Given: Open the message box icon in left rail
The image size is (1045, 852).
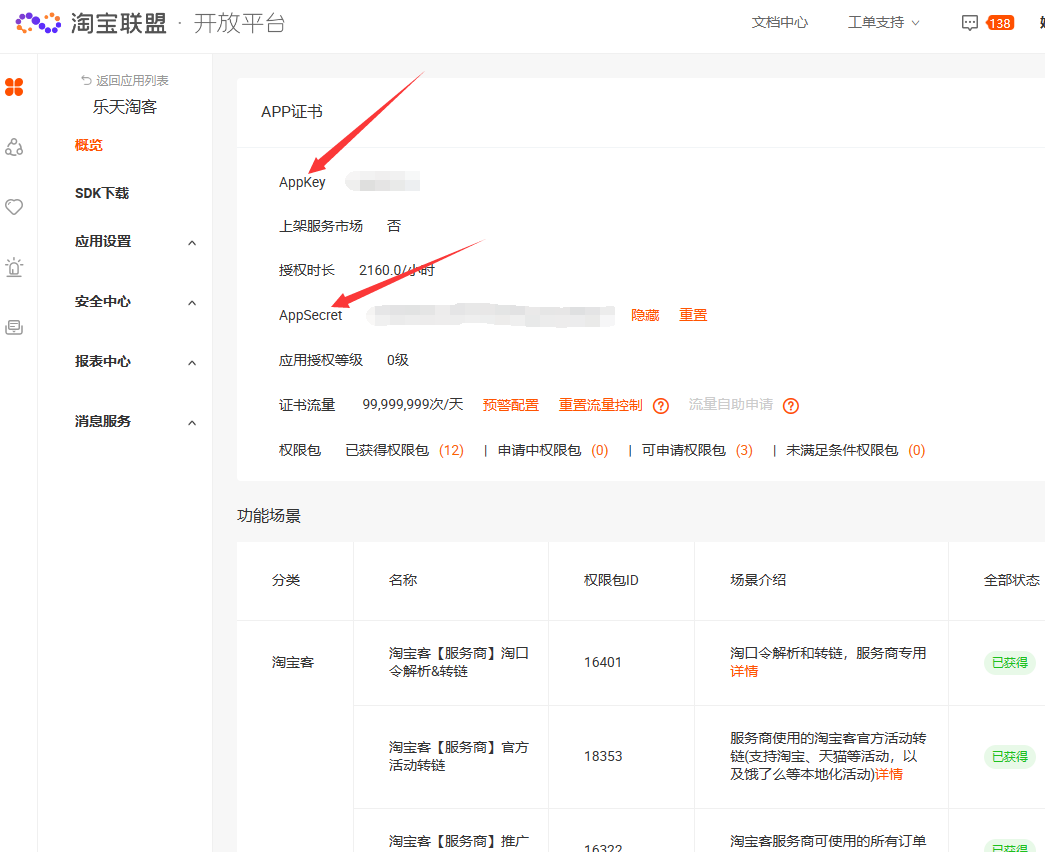Looking at the screenshot, I should point(14,327).
